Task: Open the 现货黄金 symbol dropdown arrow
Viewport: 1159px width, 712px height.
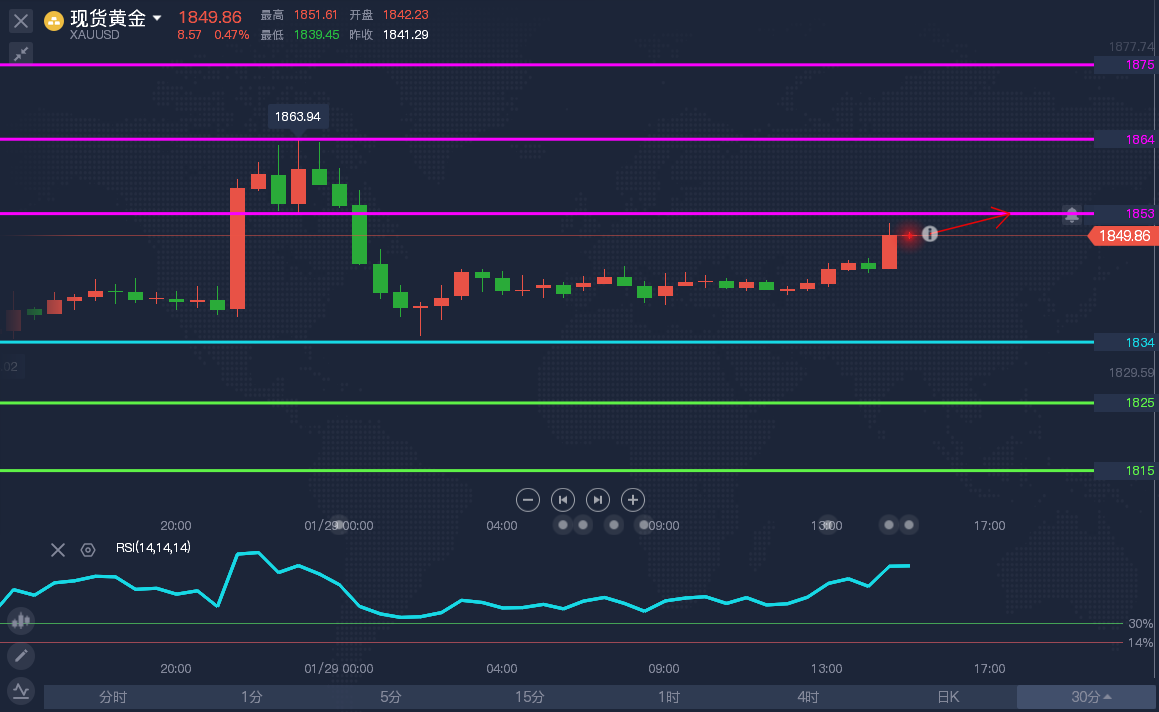Action: pos(157,18)
